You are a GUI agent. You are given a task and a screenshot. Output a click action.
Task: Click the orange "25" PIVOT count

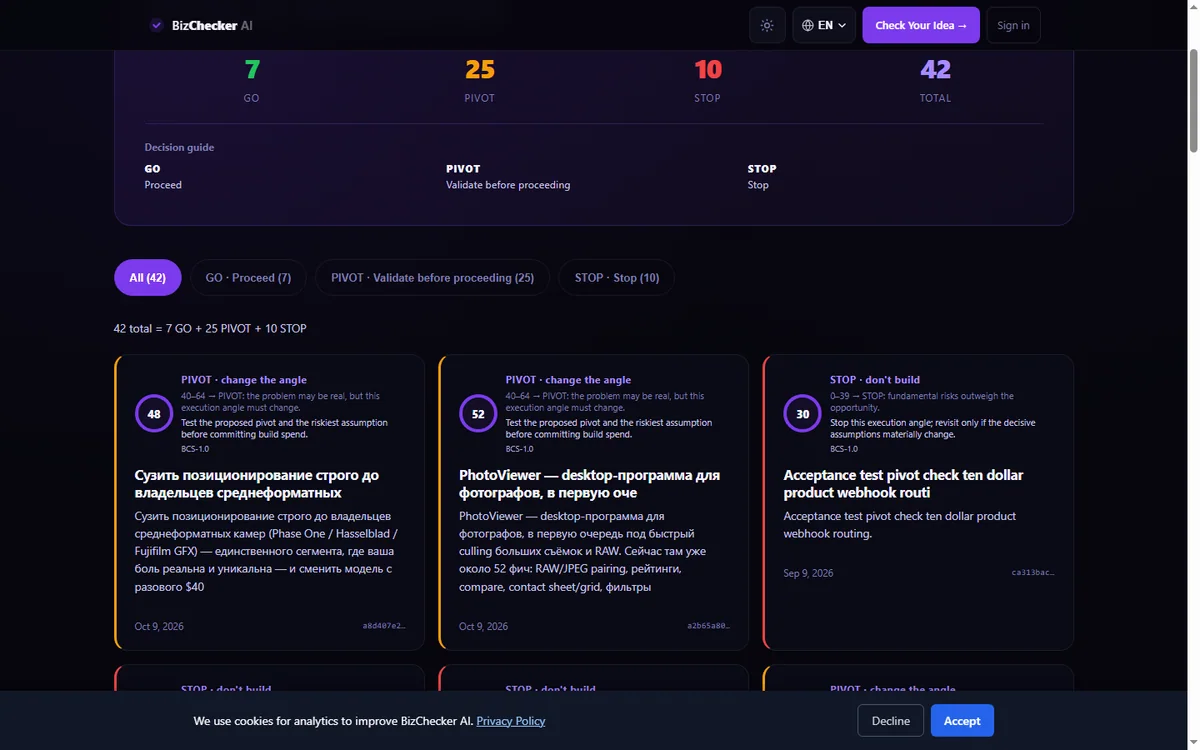[x=480, y=70]
